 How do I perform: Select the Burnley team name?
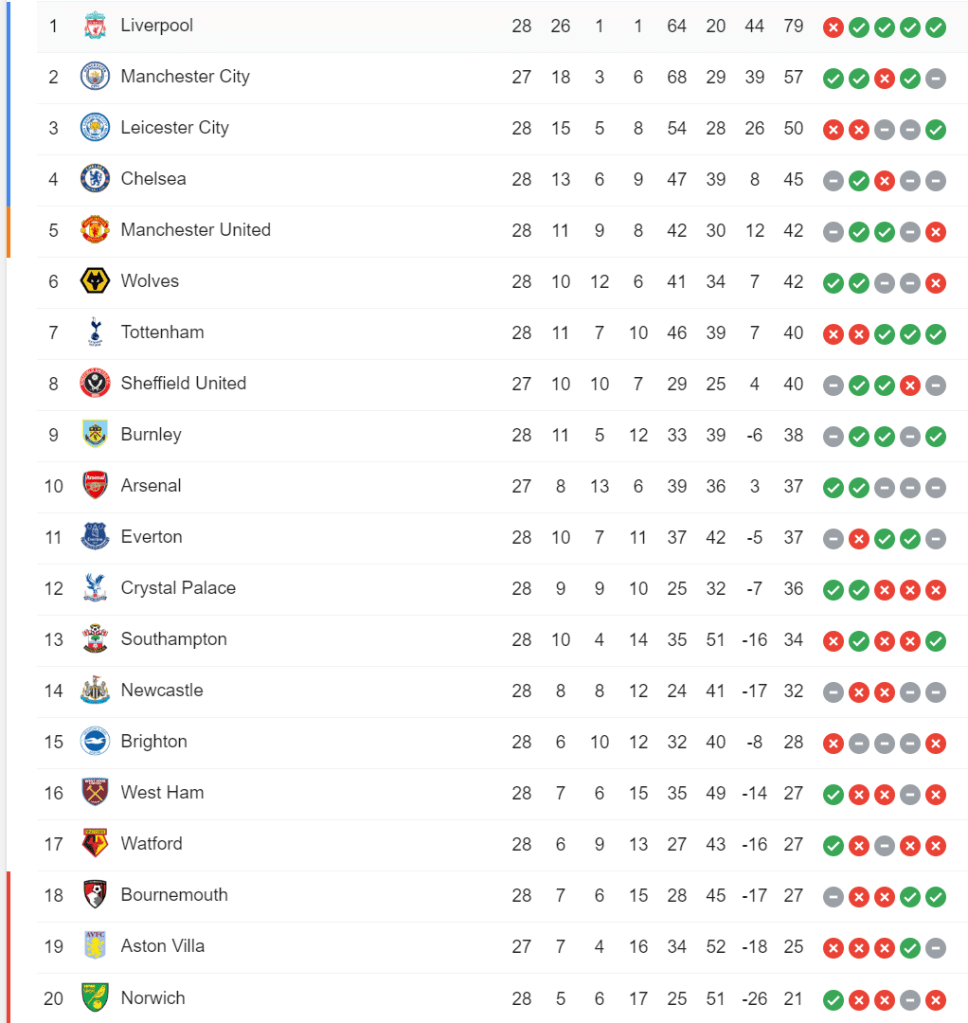pyautogui.click(x=151, y=434)
